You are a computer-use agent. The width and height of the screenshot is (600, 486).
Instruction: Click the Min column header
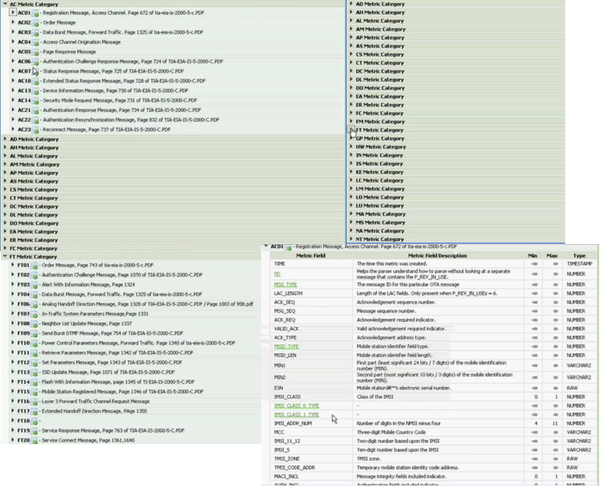coord(532,256)
